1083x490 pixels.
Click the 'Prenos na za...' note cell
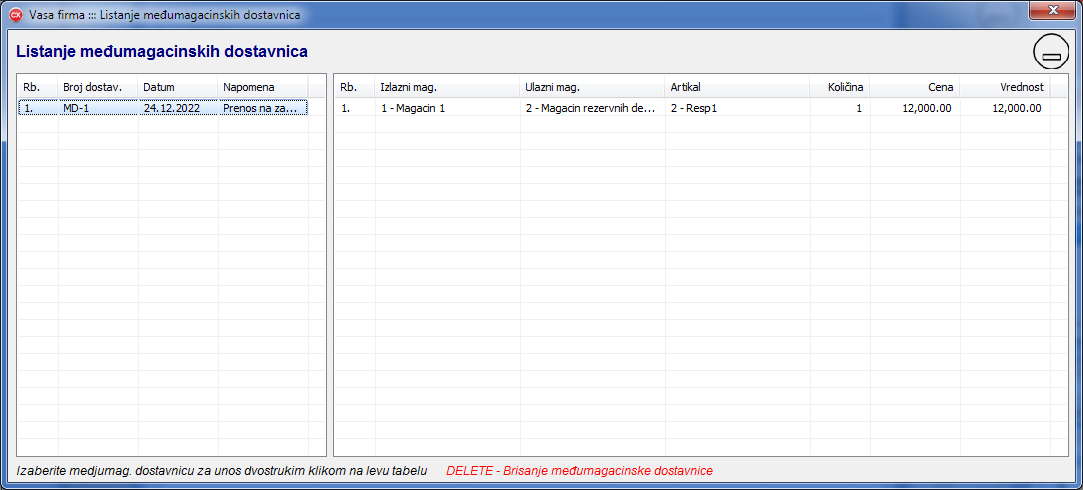[263, 108]
